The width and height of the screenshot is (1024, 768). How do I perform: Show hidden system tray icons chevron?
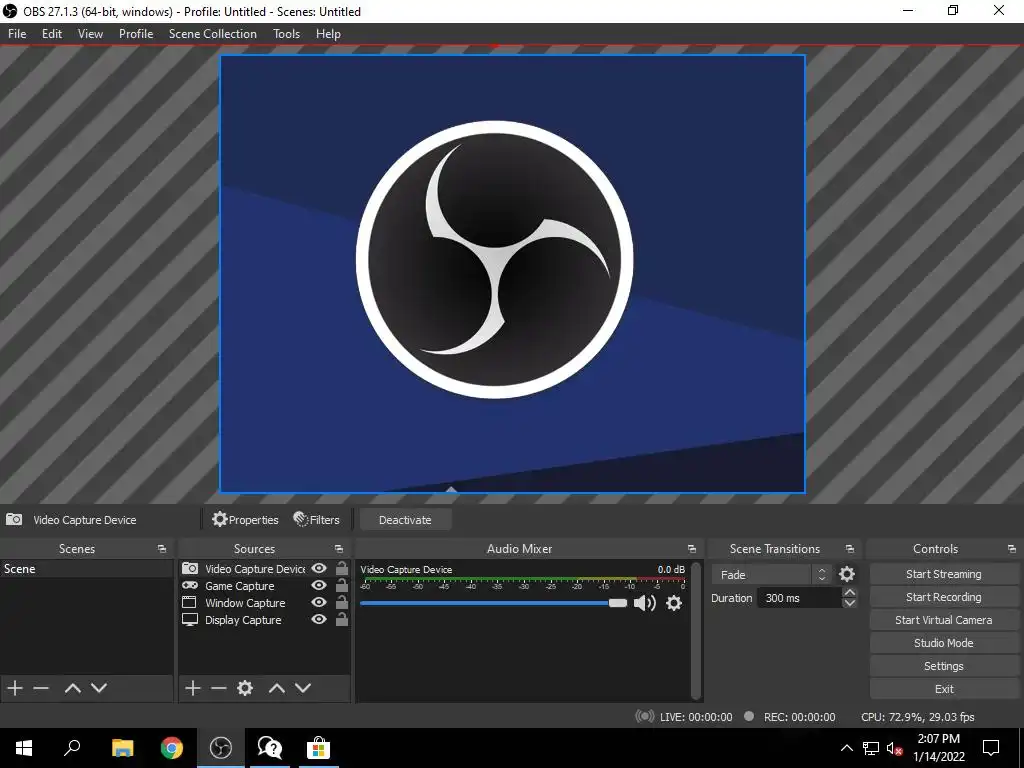point(846,748)
